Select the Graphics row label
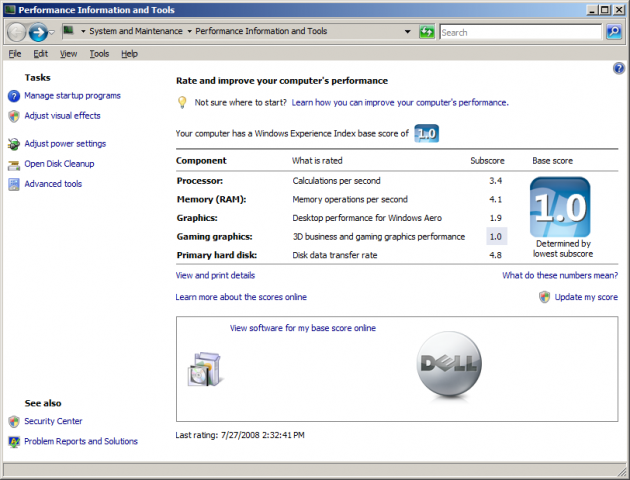 [x=197, y=218]
